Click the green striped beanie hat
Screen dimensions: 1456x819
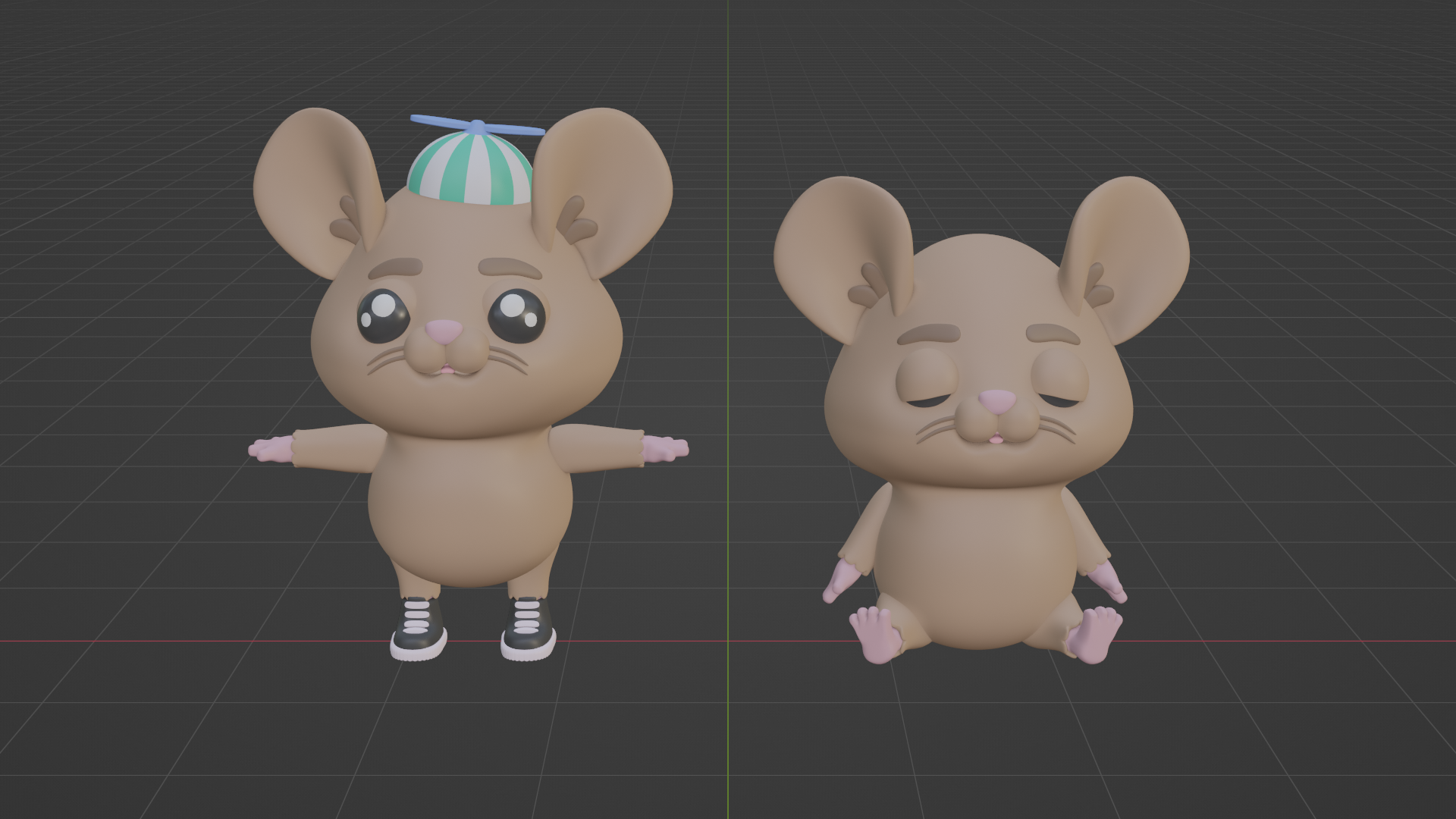tap(470, 171)
